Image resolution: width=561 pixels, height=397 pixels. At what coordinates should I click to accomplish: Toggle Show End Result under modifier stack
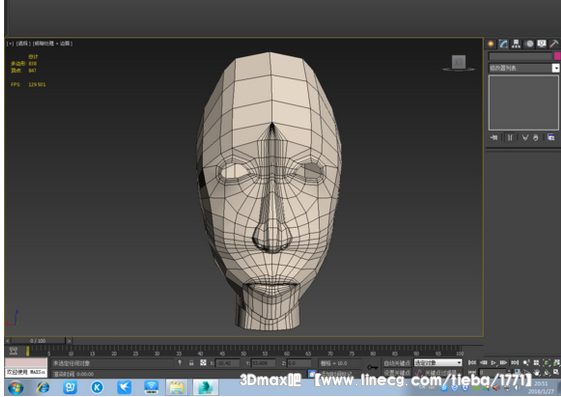510,138
